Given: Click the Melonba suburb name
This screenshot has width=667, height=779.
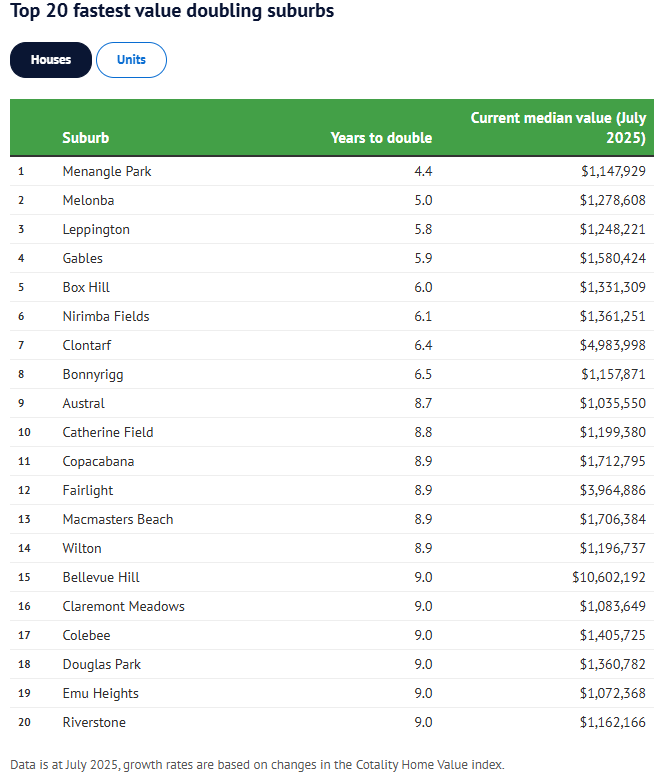Looking at the screenshot, I should click(88, 200).
